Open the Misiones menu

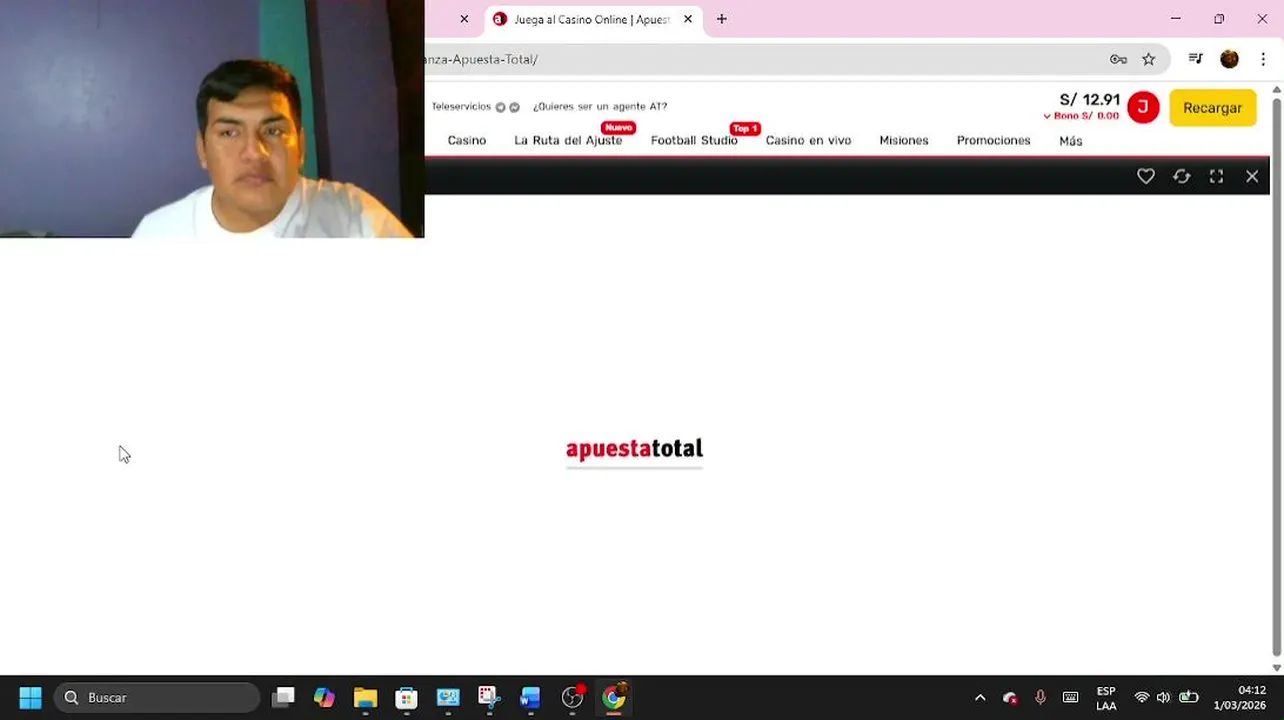coord(904,140)
